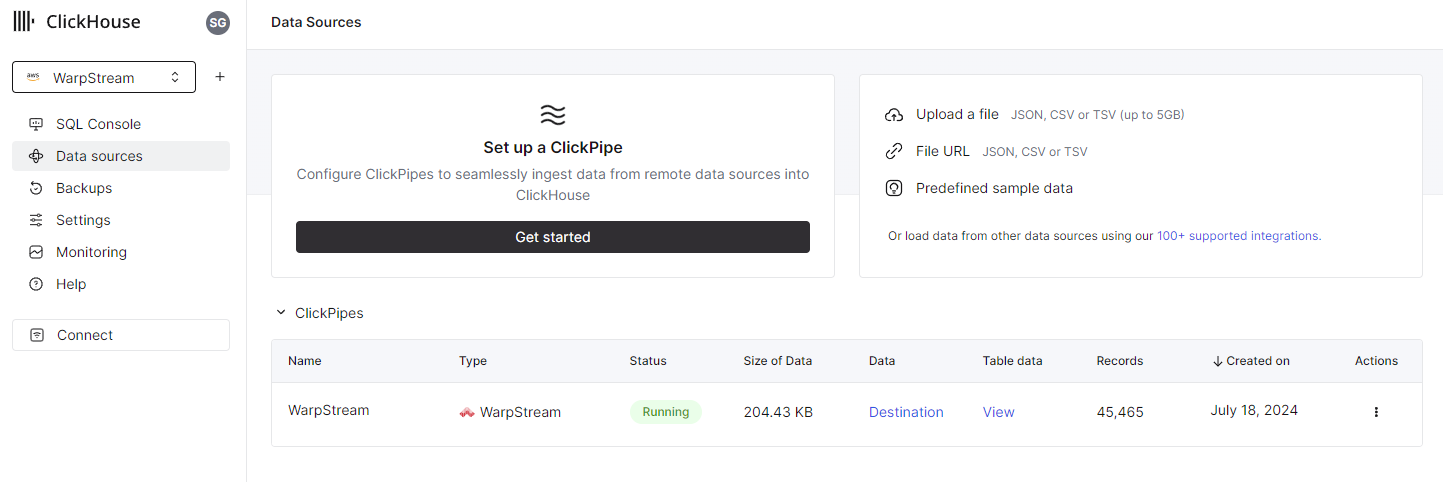Click the Connect button

121,335
